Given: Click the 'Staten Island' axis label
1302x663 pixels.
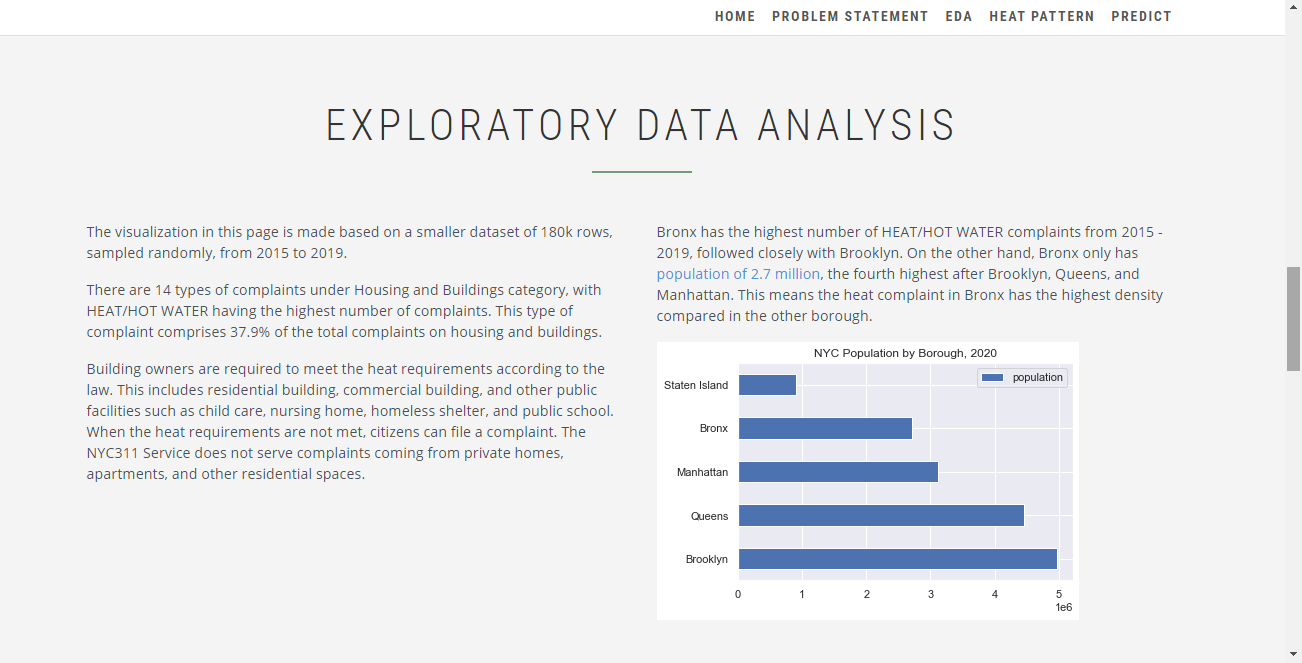Looking at the screenshot, I should click(696, 385).
